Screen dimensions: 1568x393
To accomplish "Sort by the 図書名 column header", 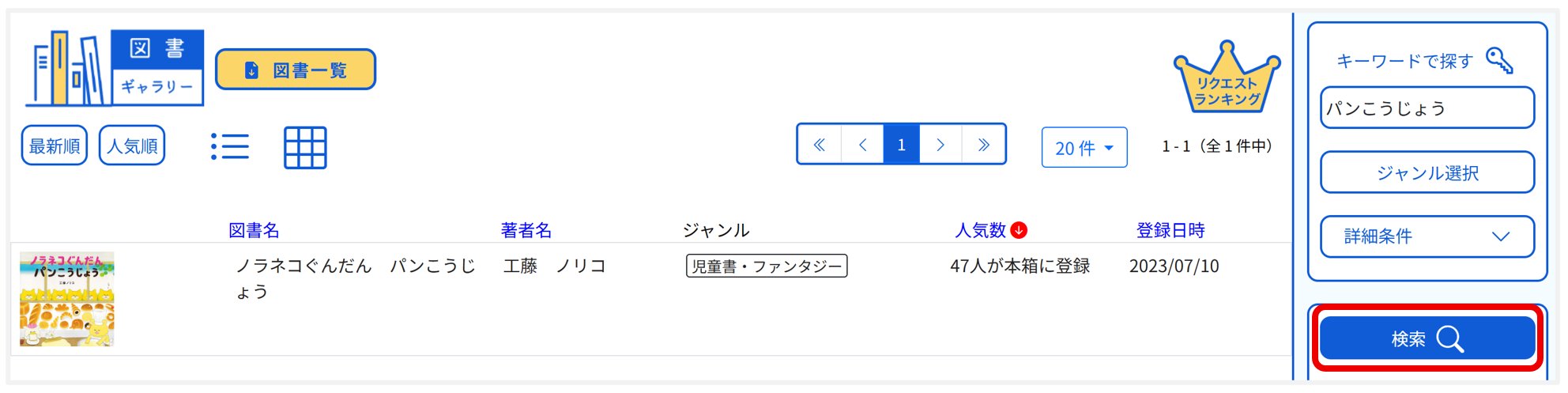I will click(254, 230).
